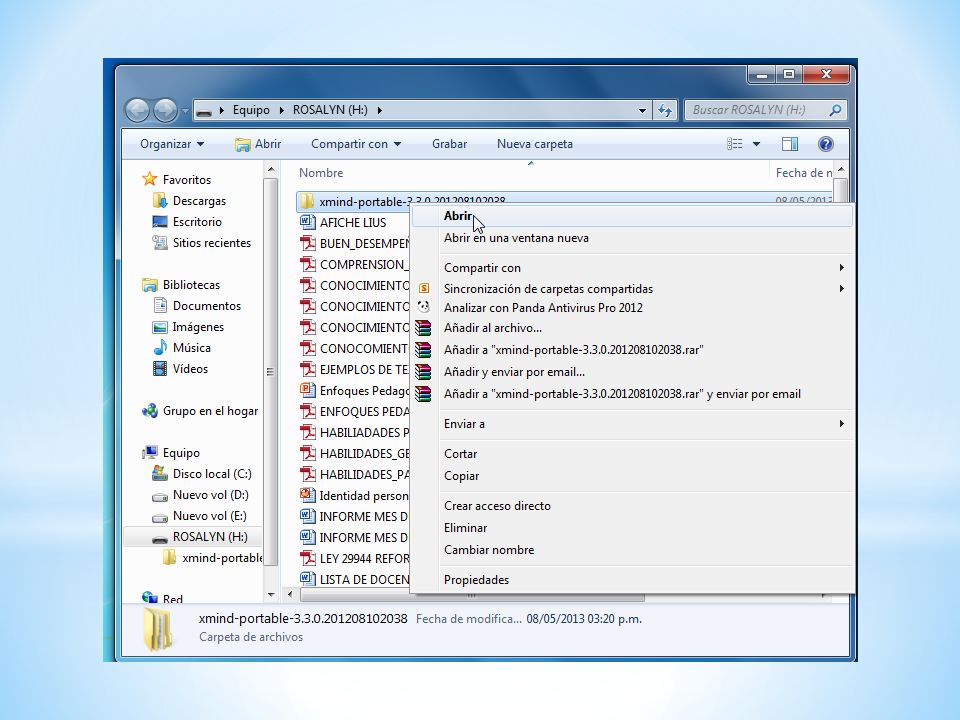Image resolution: width=960 pixels, height=720 pixels.
Task: Select the Nuevo vol (D:) drive icon
Action: pyautogui.click(x=160, y=495)
